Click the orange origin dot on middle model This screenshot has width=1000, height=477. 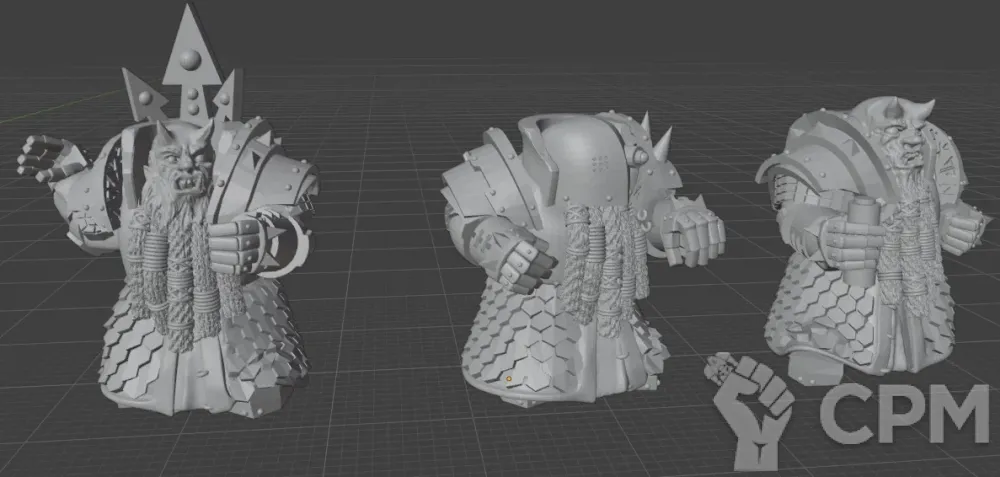(x=509, y=379)
